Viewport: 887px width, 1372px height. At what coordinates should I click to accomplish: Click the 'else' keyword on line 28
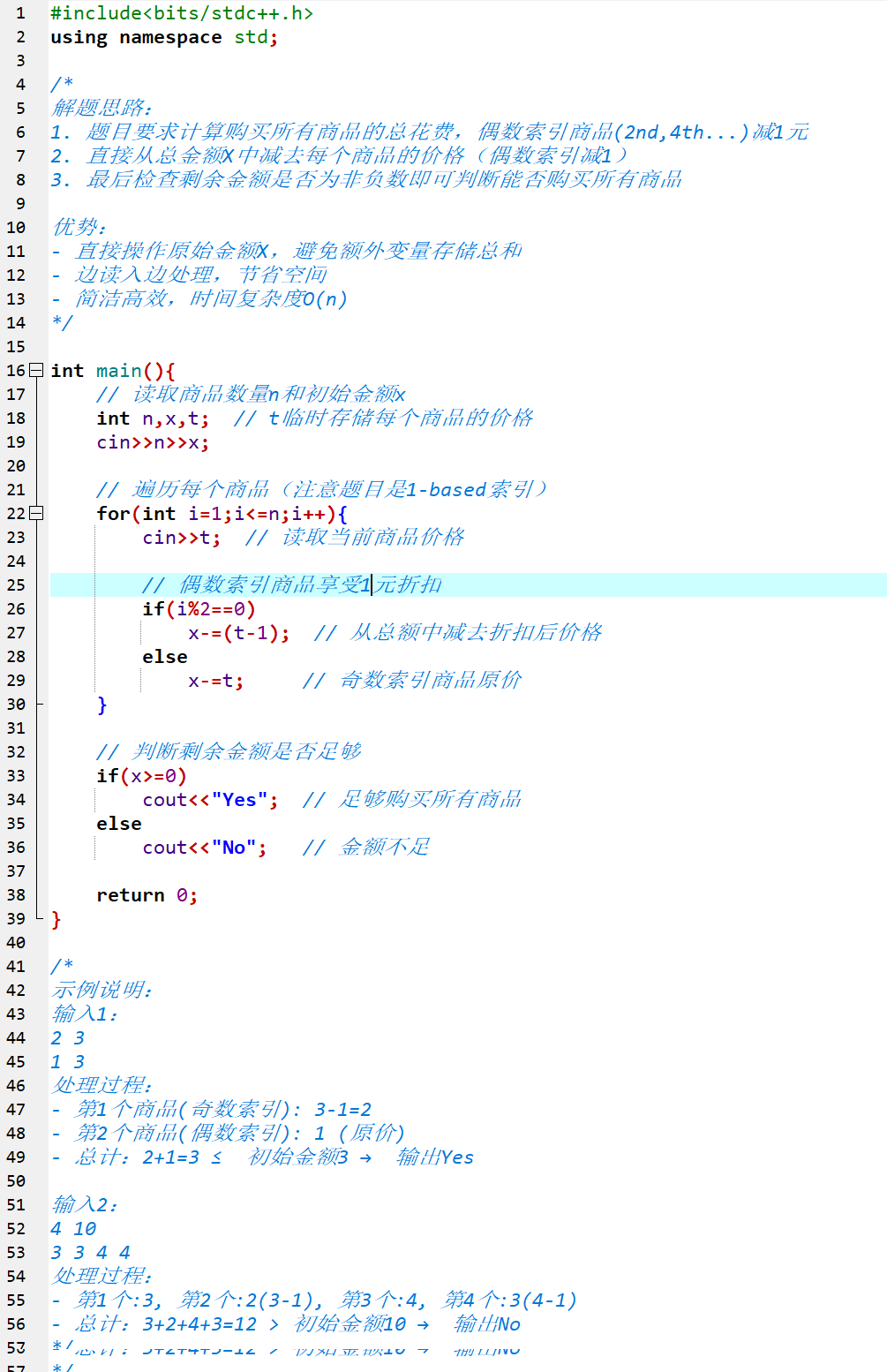coord(165,657)
